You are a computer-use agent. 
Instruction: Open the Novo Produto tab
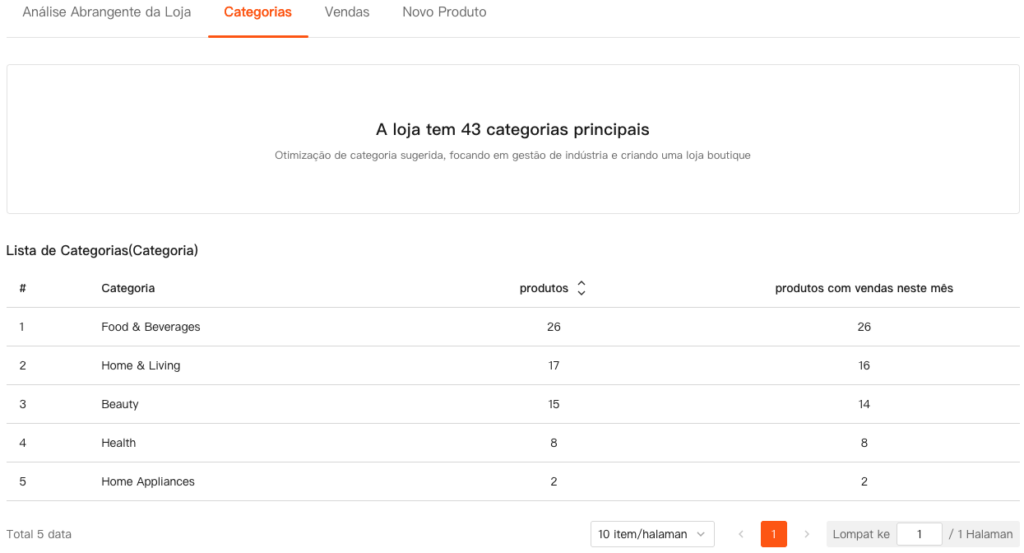pos(444,13)
